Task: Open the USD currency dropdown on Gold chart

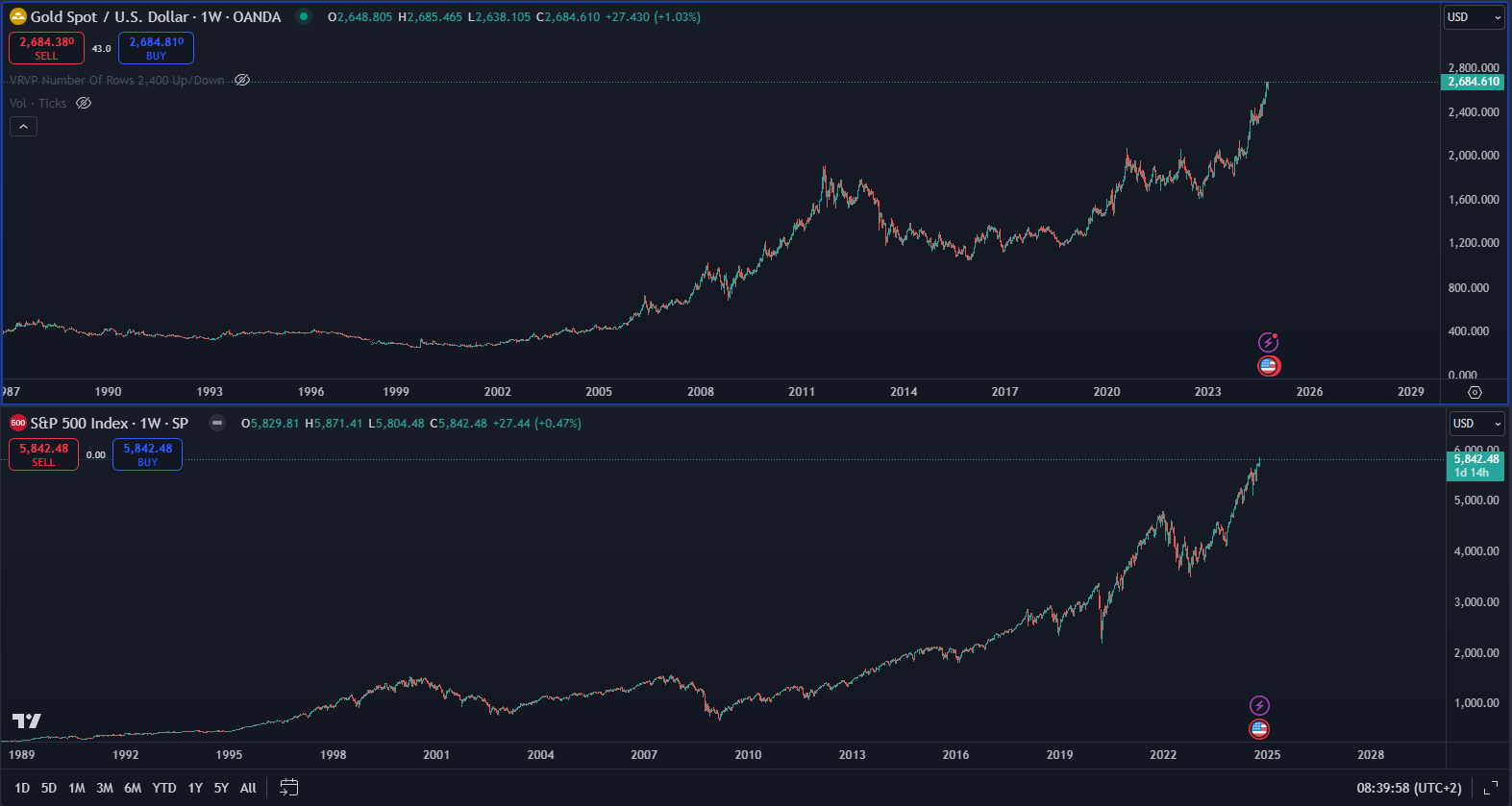Action: pyautogui.click(x=1475, y=17)
